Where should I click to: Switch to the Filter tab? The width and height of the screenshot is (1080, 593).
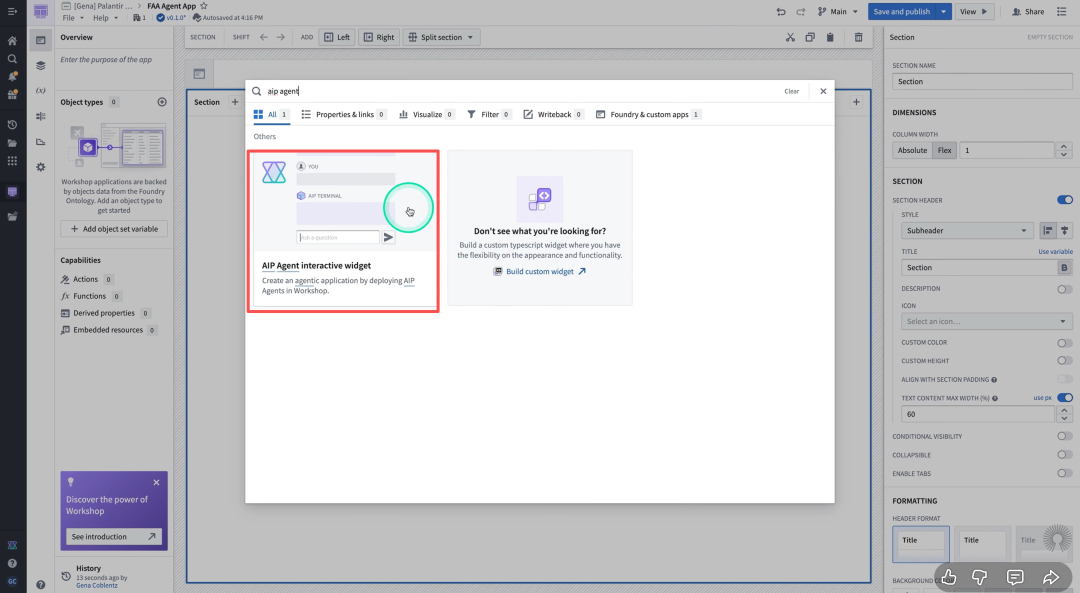[x=488, y=114]
